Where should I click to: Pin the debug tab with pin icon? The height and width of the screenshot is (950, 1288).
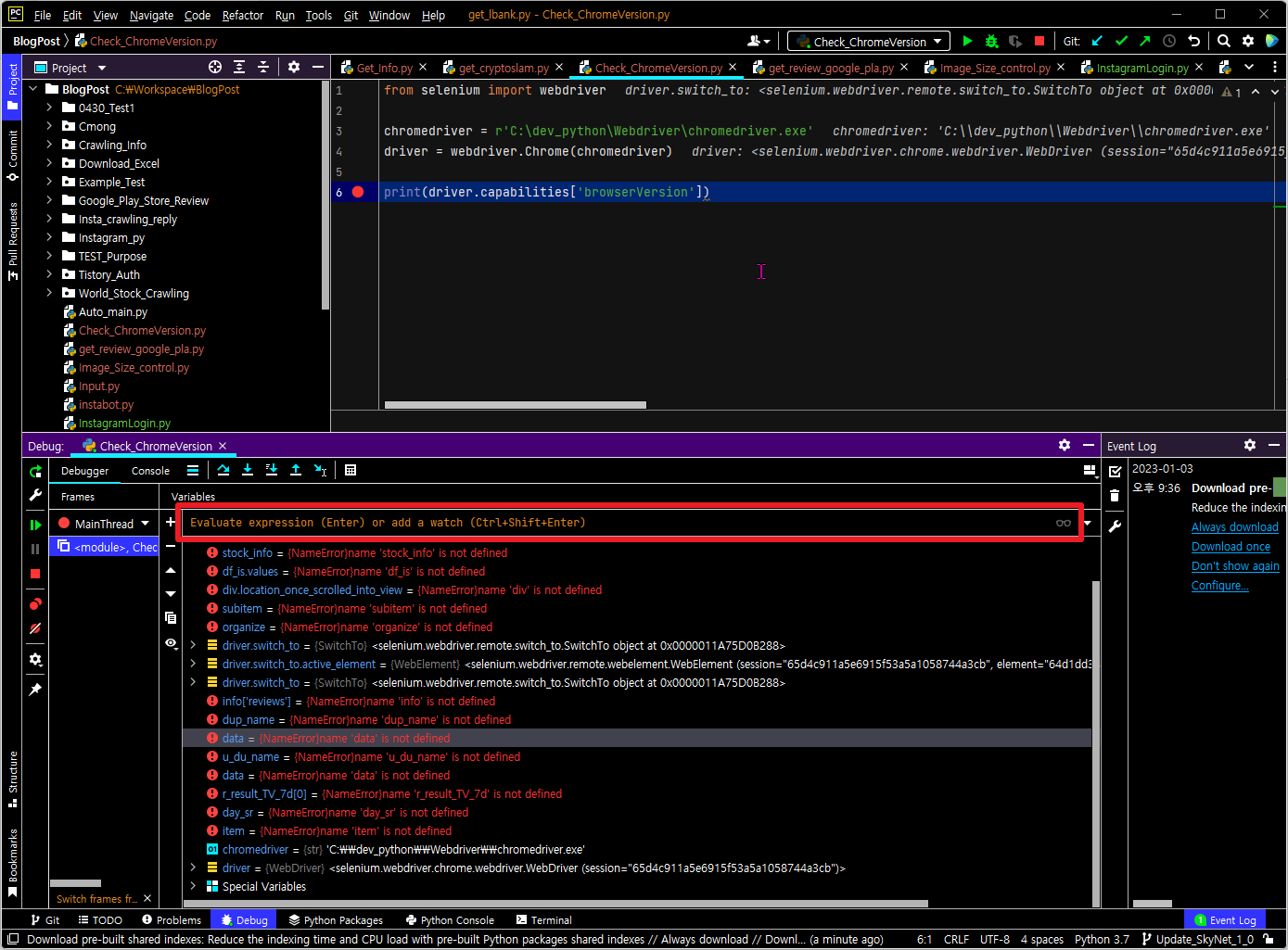point(35,690)
